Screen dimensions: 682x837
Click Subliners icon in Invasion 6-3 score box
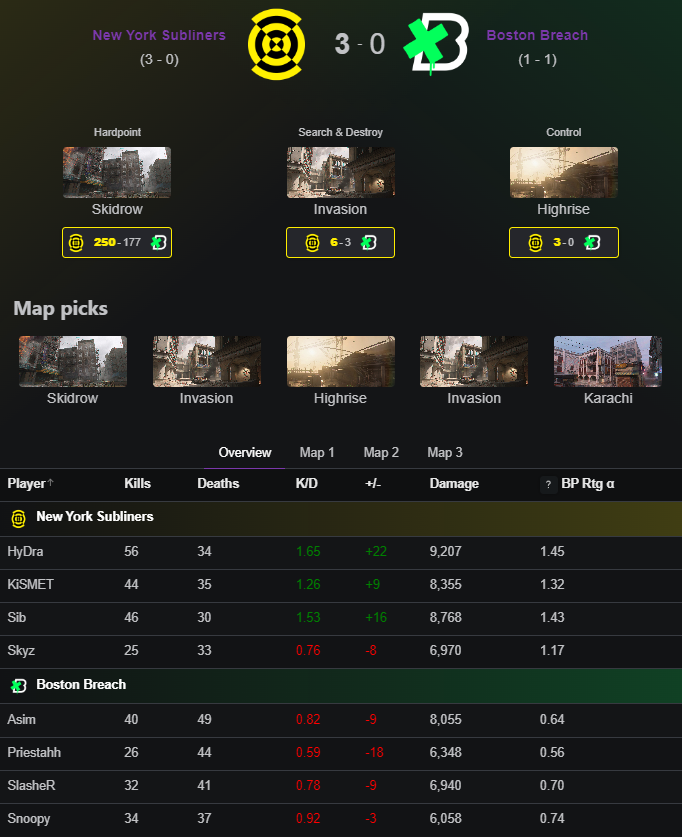click(x=312, y=243)
